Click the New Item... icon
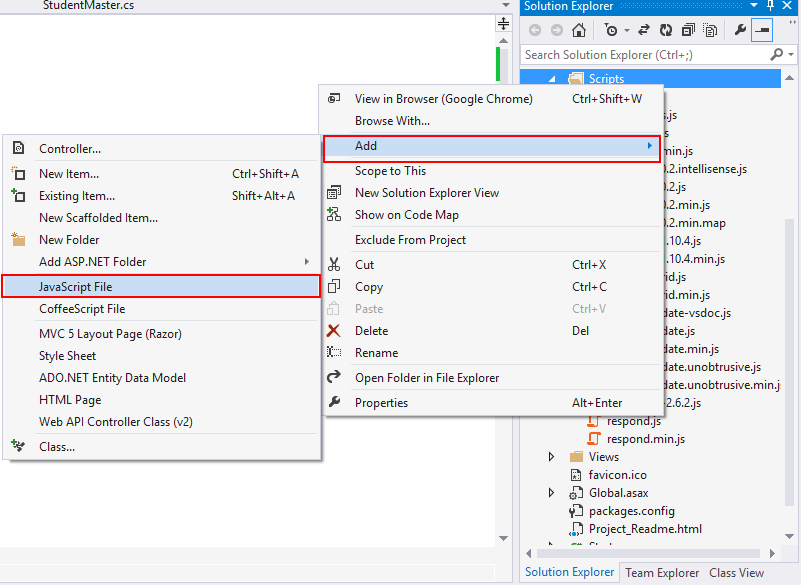 (x=18, y=173)
